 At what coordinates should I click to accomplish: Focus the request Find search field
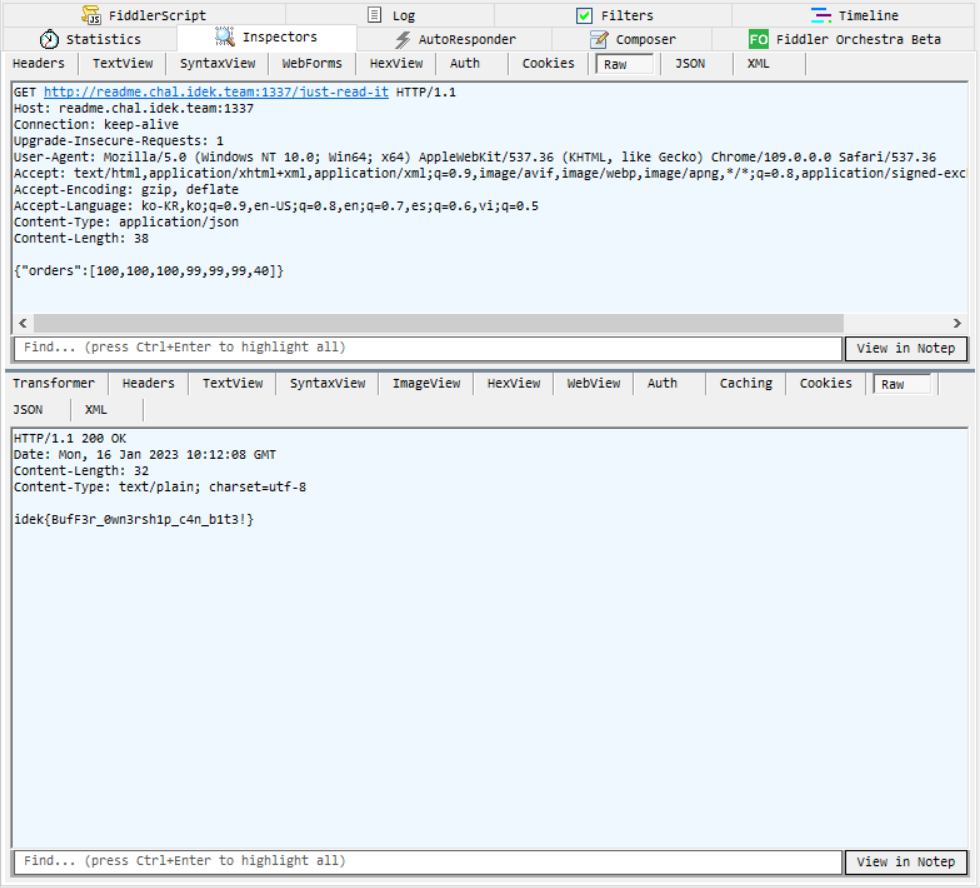(428, 348)
